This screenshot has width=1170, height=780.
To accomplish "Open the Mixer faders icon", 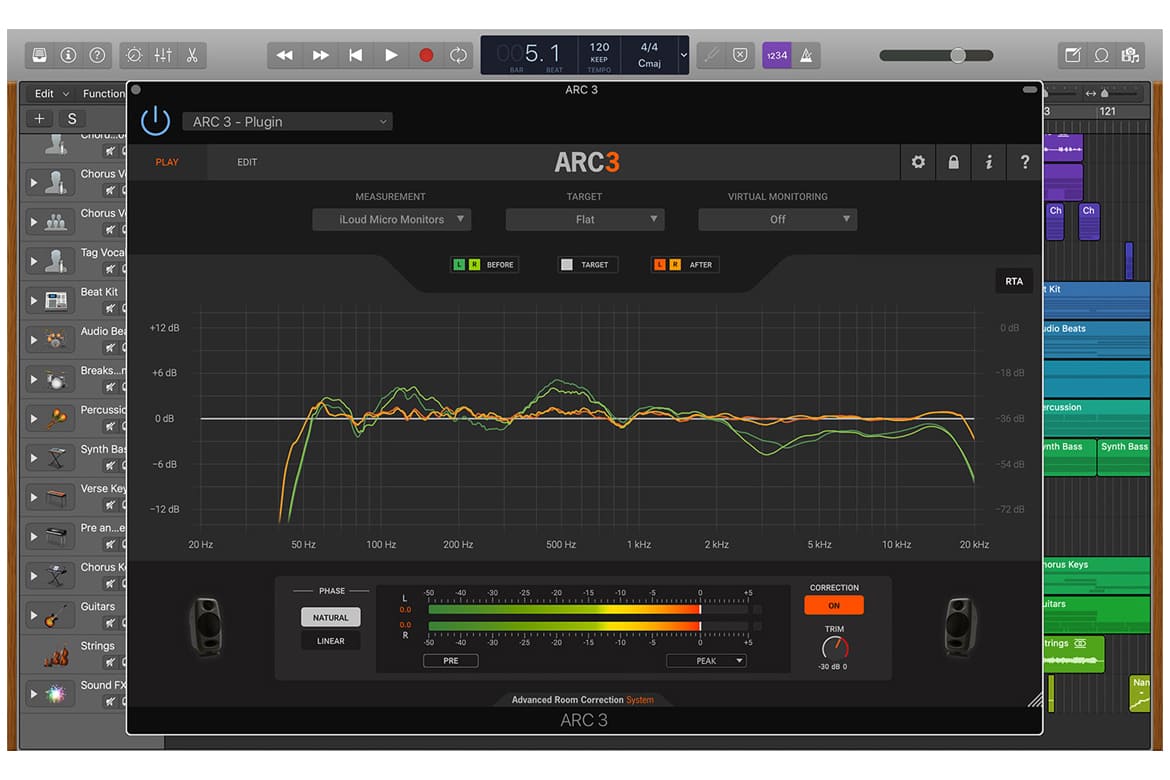I will click(x=163, y=55).
